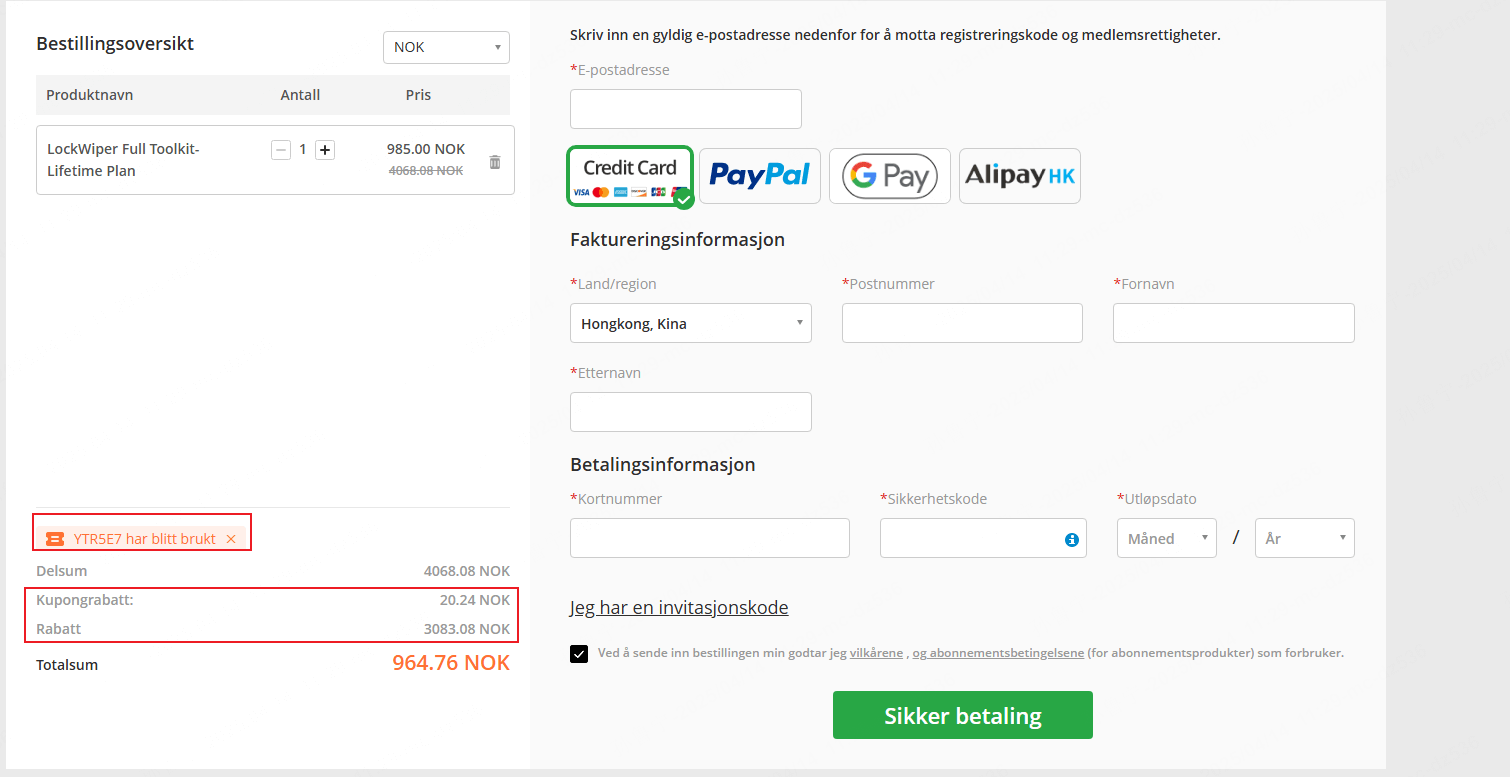This screenshot has height=777, width=1510.
Task: Click the Sikker betaling button
Action: pyautogui.click(x=963, y=715)
